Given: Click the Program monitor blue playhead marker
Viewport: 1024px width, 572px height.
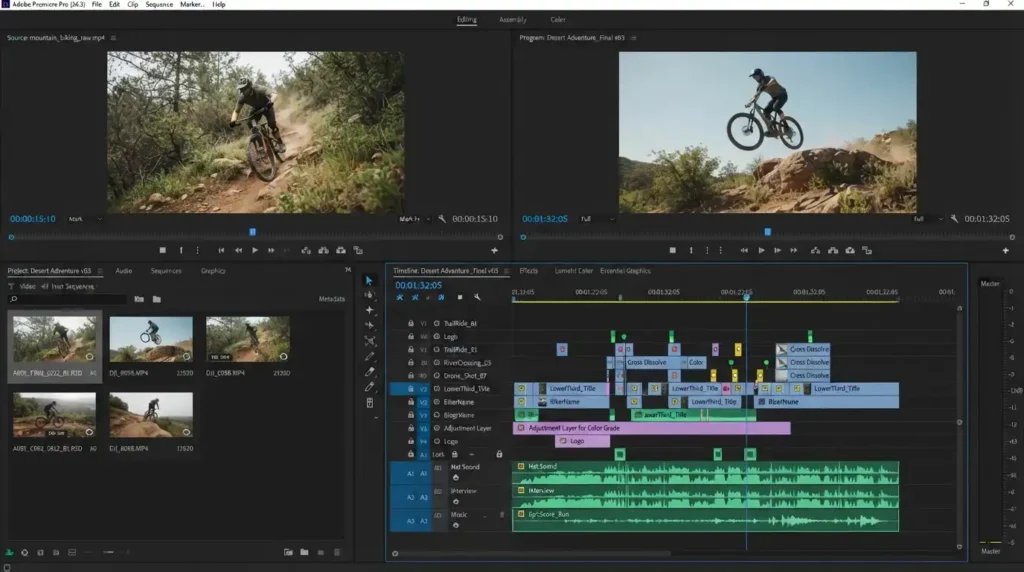Looking at the screenshot, I should [x=768, y=232].
